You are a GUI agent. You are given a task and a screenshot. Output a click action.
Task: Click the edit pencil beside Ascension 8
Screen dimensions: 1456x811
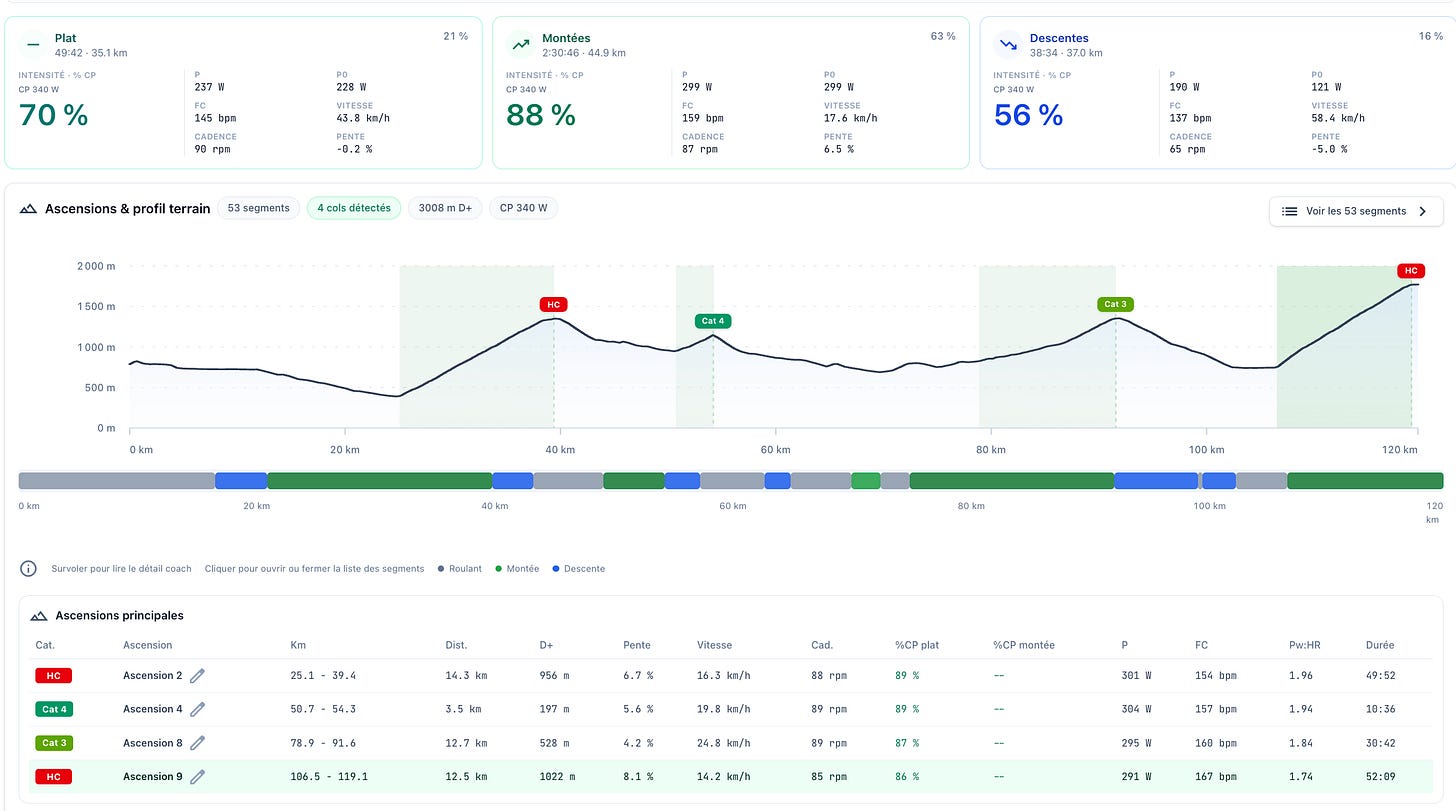(x=198, y=743)
